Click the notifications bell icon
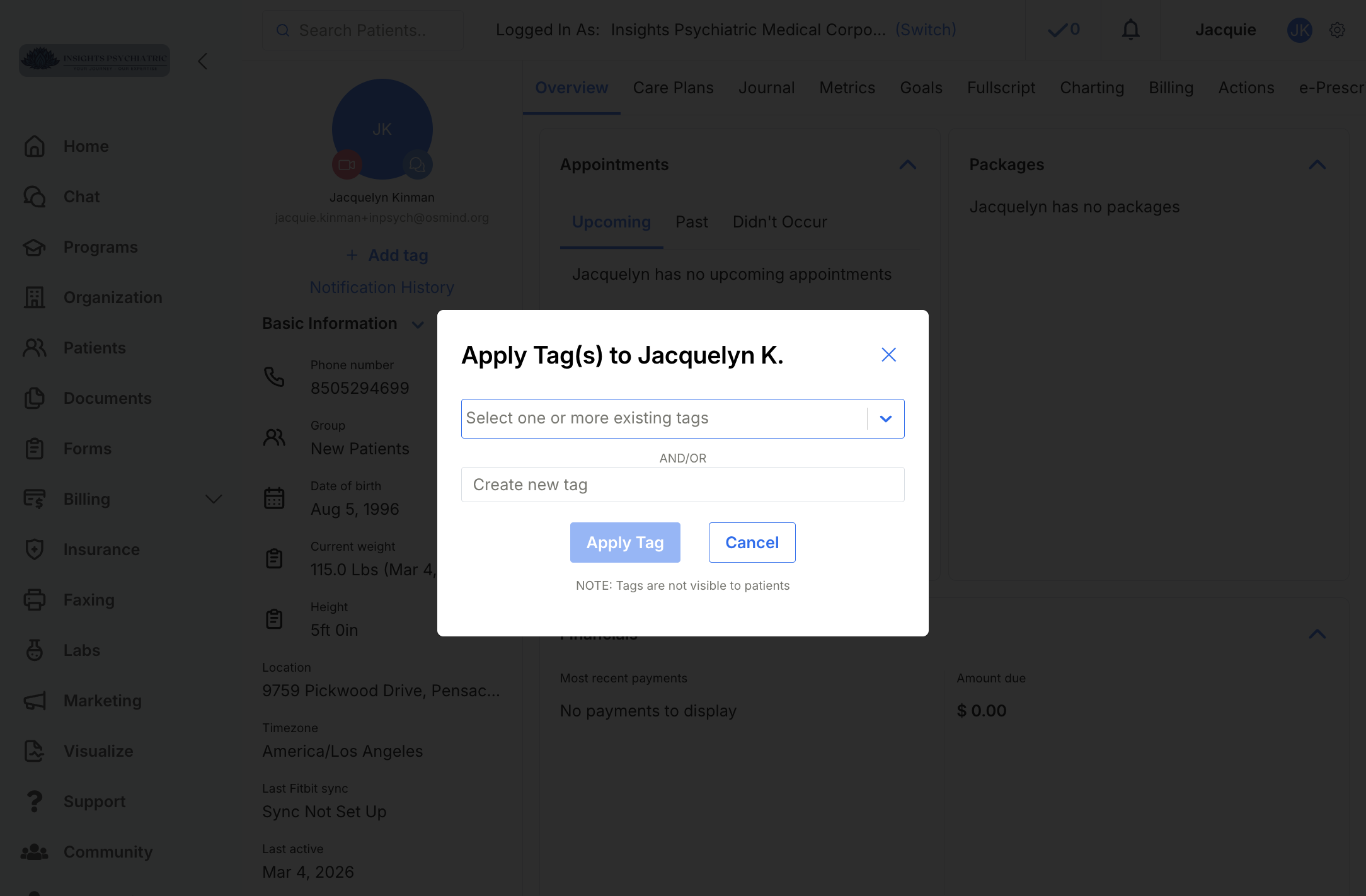The height and width of the screenshot is (896, 1366). pyautogui.click(x=1131, y=30)
